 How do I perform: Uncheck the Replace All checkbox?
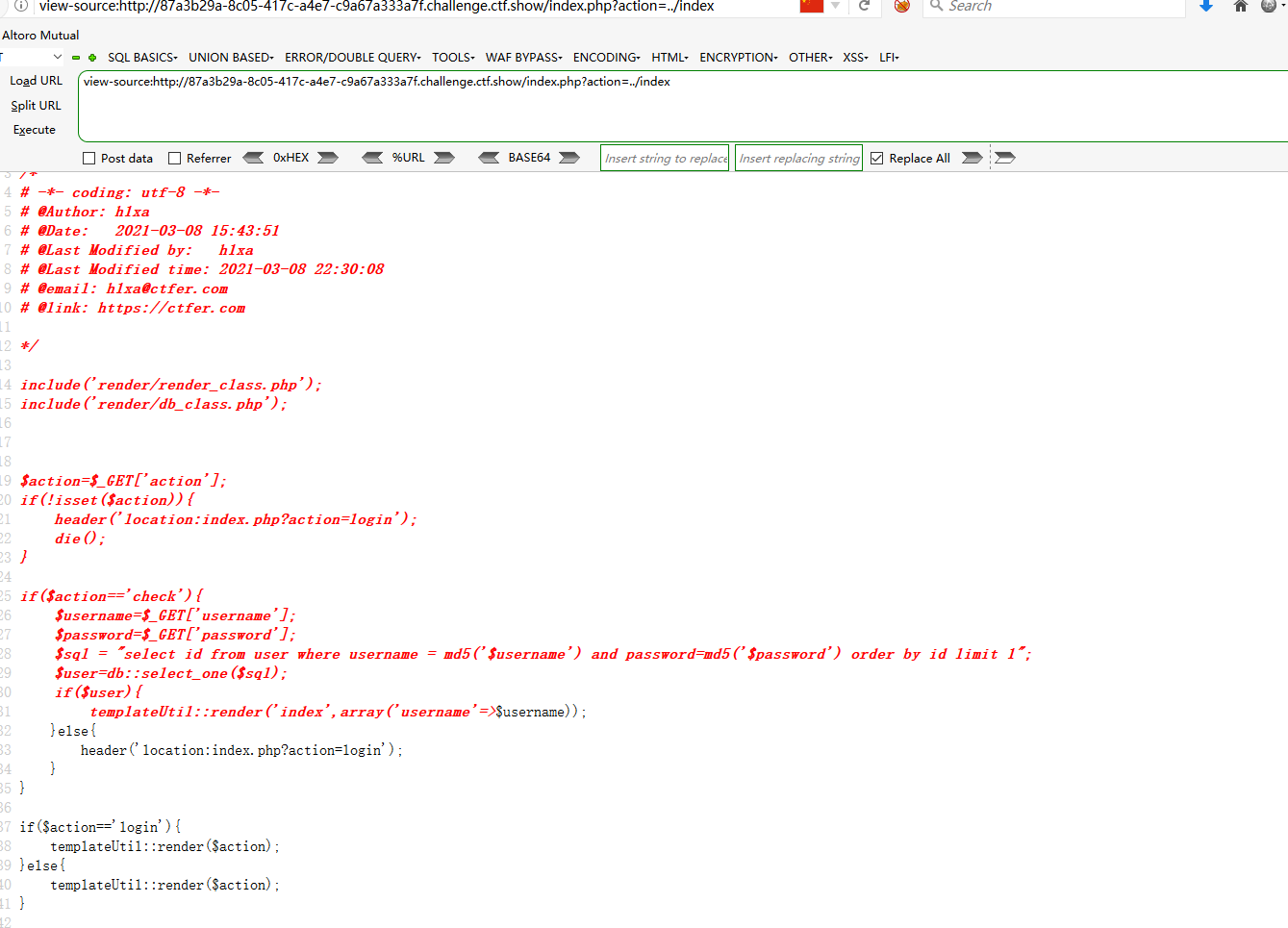pyautogui.click(x=876, y=157)
